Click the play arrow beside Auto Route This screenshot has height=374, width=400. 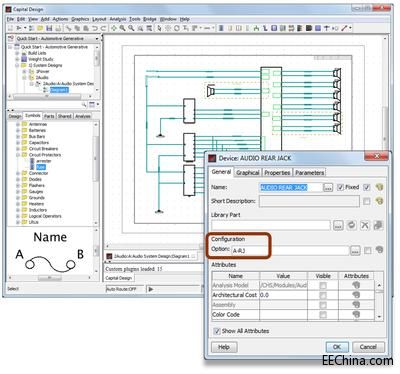click(151, 289)
